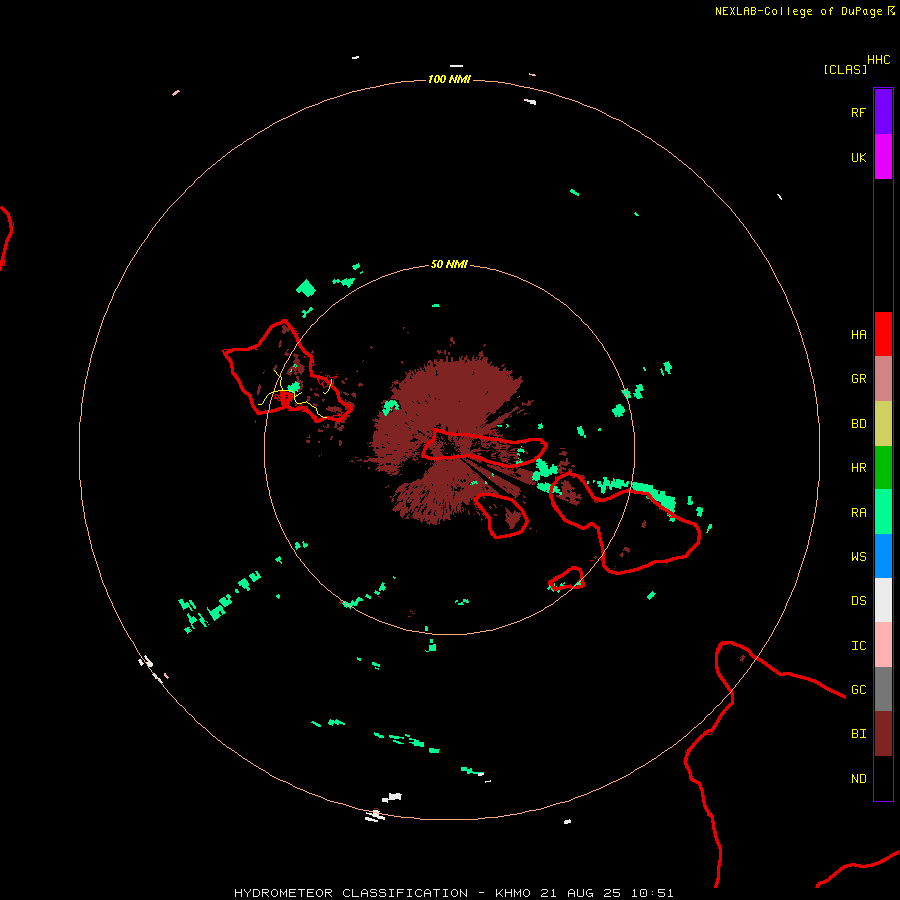This screenshot has width=900, height=900.
Task: Click the GR legend label
Action: coord(858,379)
